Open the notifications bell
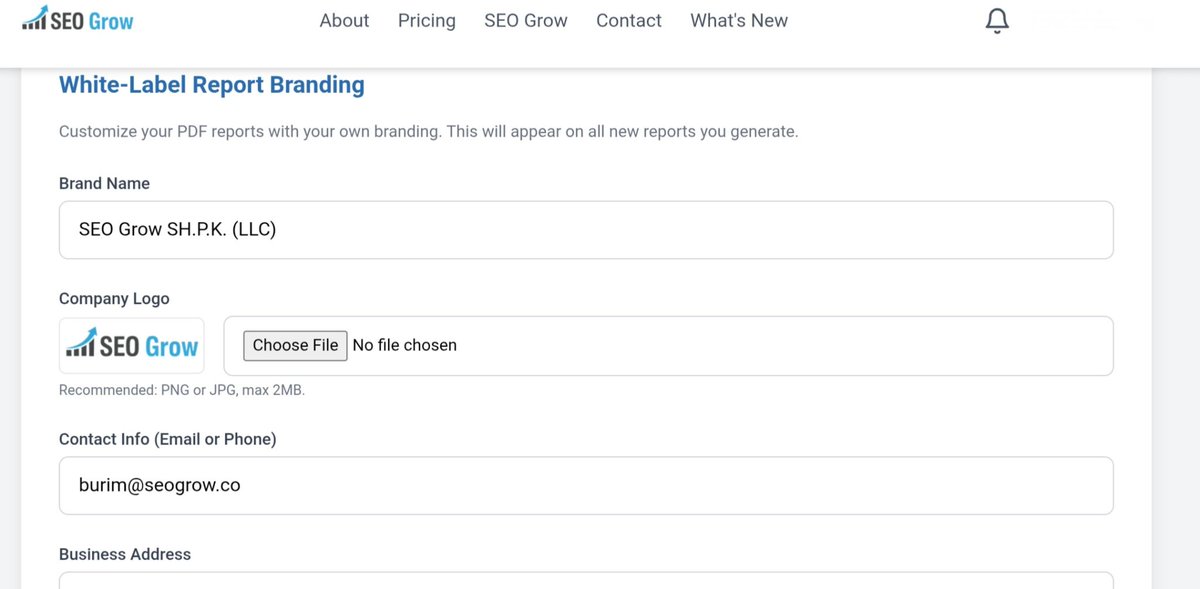The height and width of the screenshot is (589, 1200). coord(997,21)
